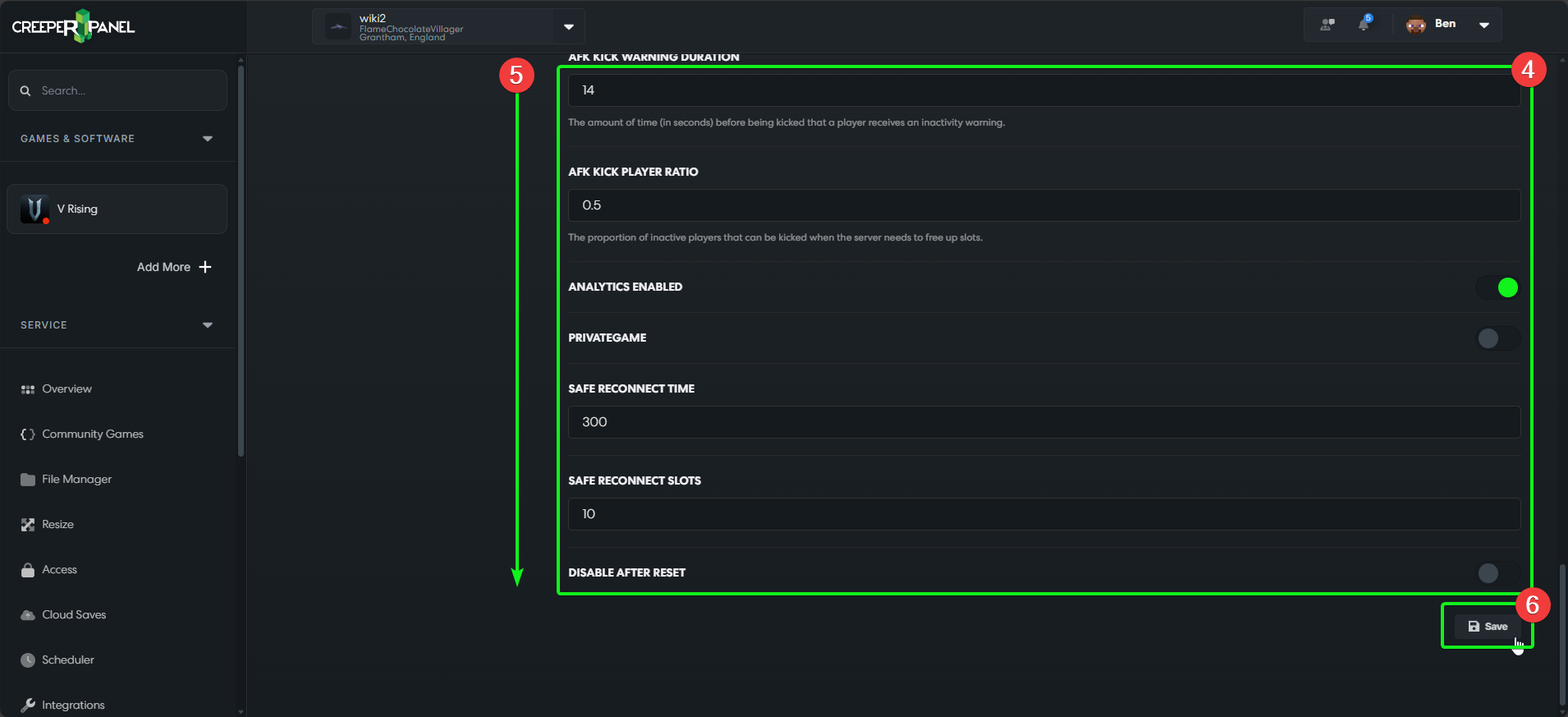Viewport: 1568px width, 717px height.
Task: Click the Resize arrows icon
Action: point(27,524)
